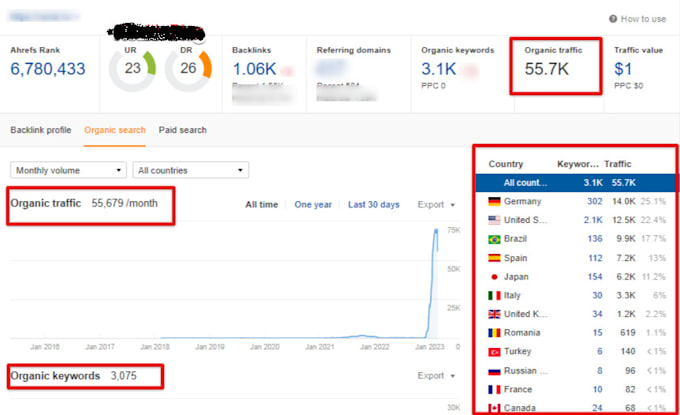Expand the Organic keywords Export menu

(x=436, y=376)
